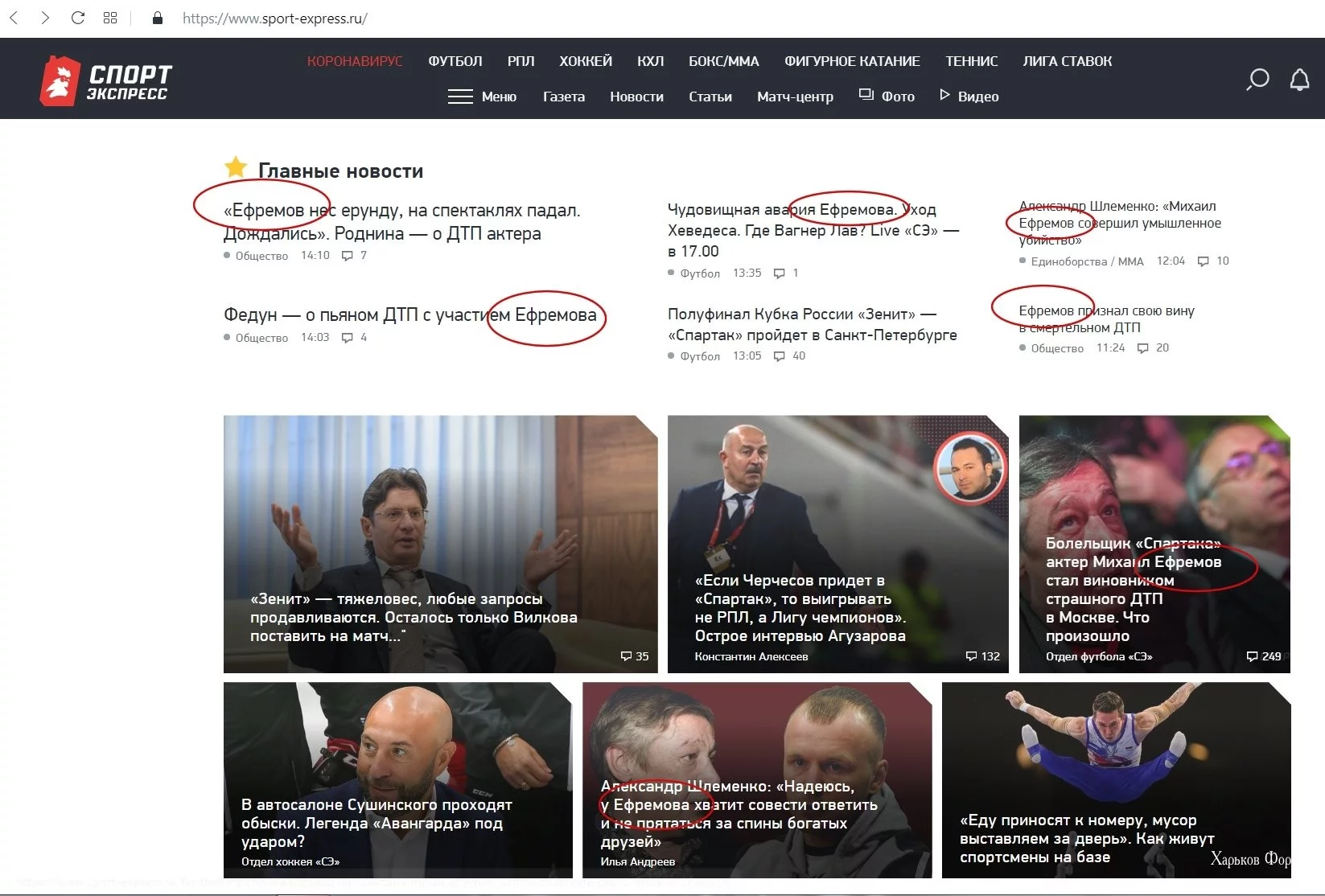Screen dimensions: 1325x896
Task: Open the Шлеменко Надеюсь у Ефремова card
Action: [x=757, y=780]
